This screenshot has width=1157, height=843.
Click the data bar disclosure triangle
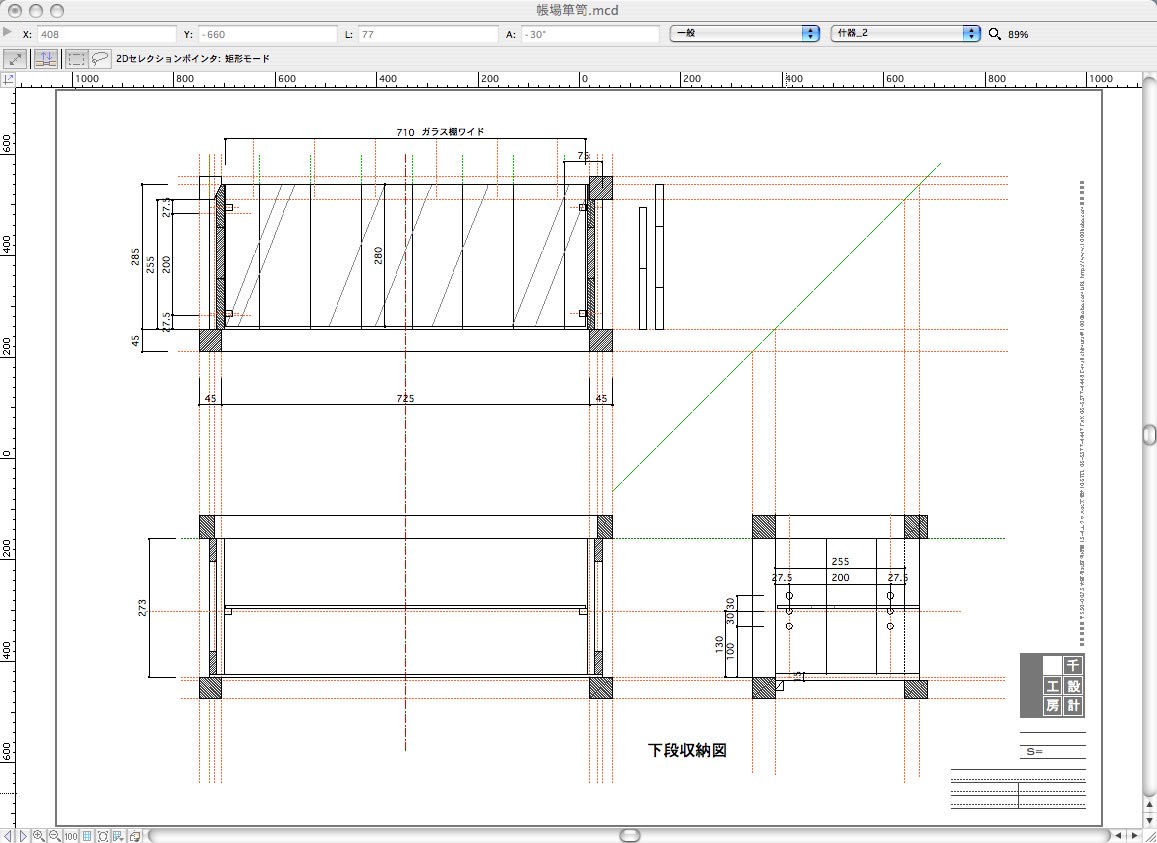[7, 32]
